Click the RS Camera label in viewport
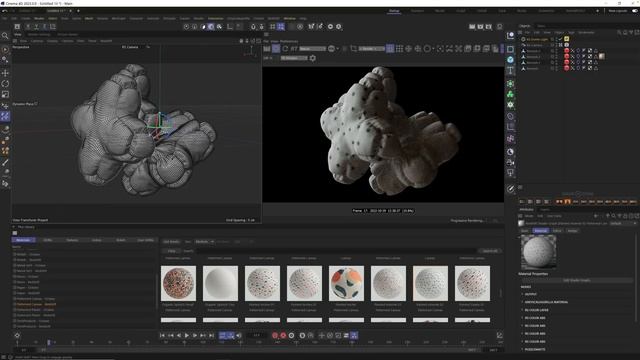The image size is (640, 360). coord(130,47)
